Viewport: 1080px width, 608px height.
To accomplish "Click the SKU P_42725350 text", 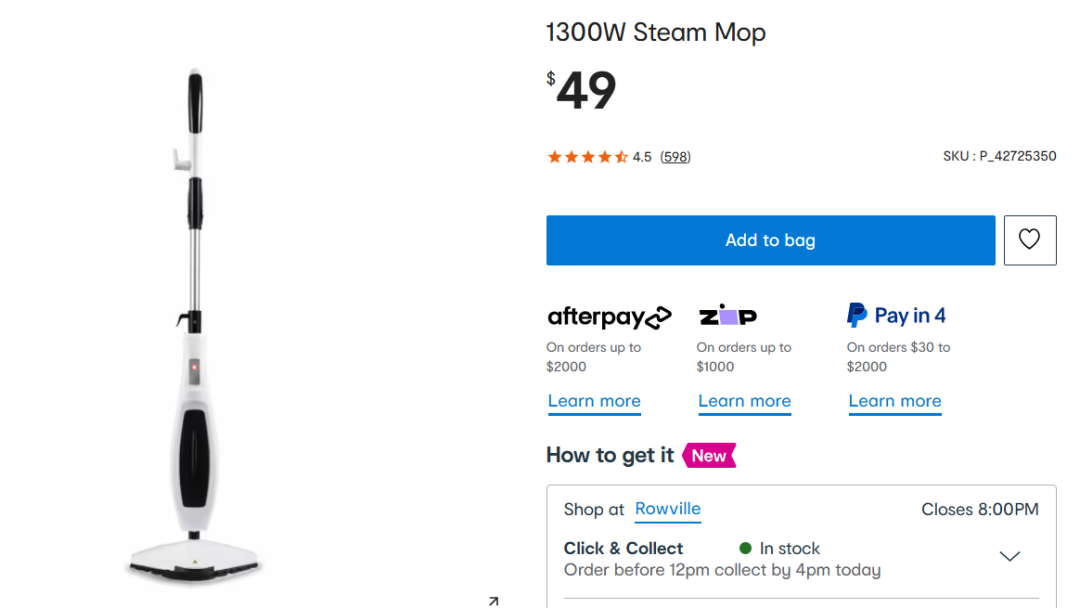I will (x=999, y=156).
